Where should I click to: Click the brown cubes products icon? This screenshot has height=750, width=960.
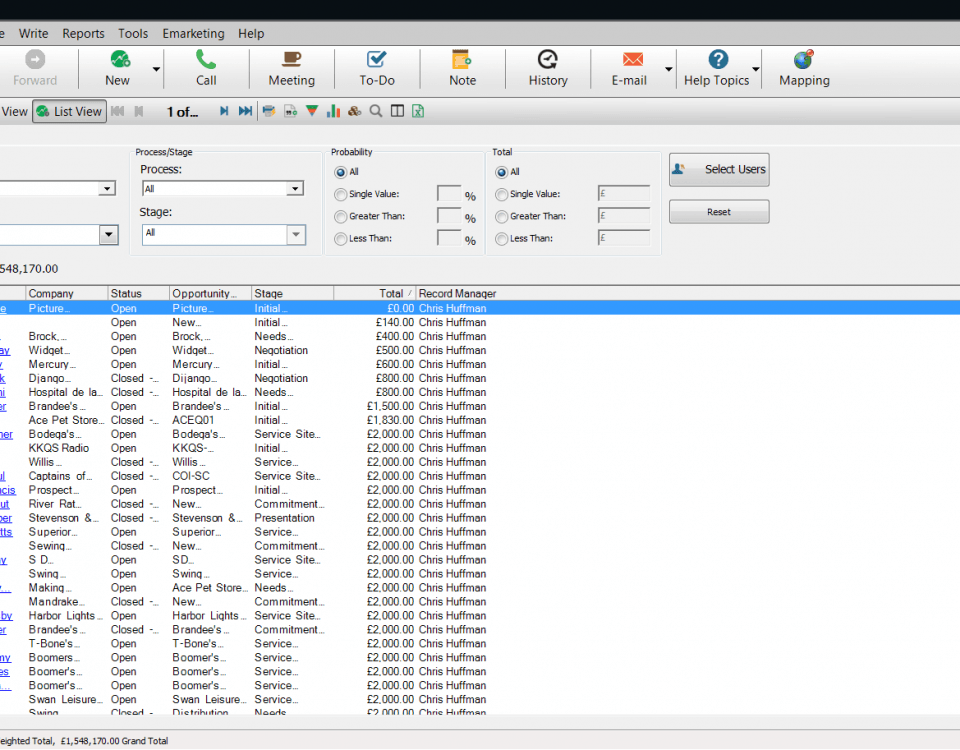pos(354,111)
